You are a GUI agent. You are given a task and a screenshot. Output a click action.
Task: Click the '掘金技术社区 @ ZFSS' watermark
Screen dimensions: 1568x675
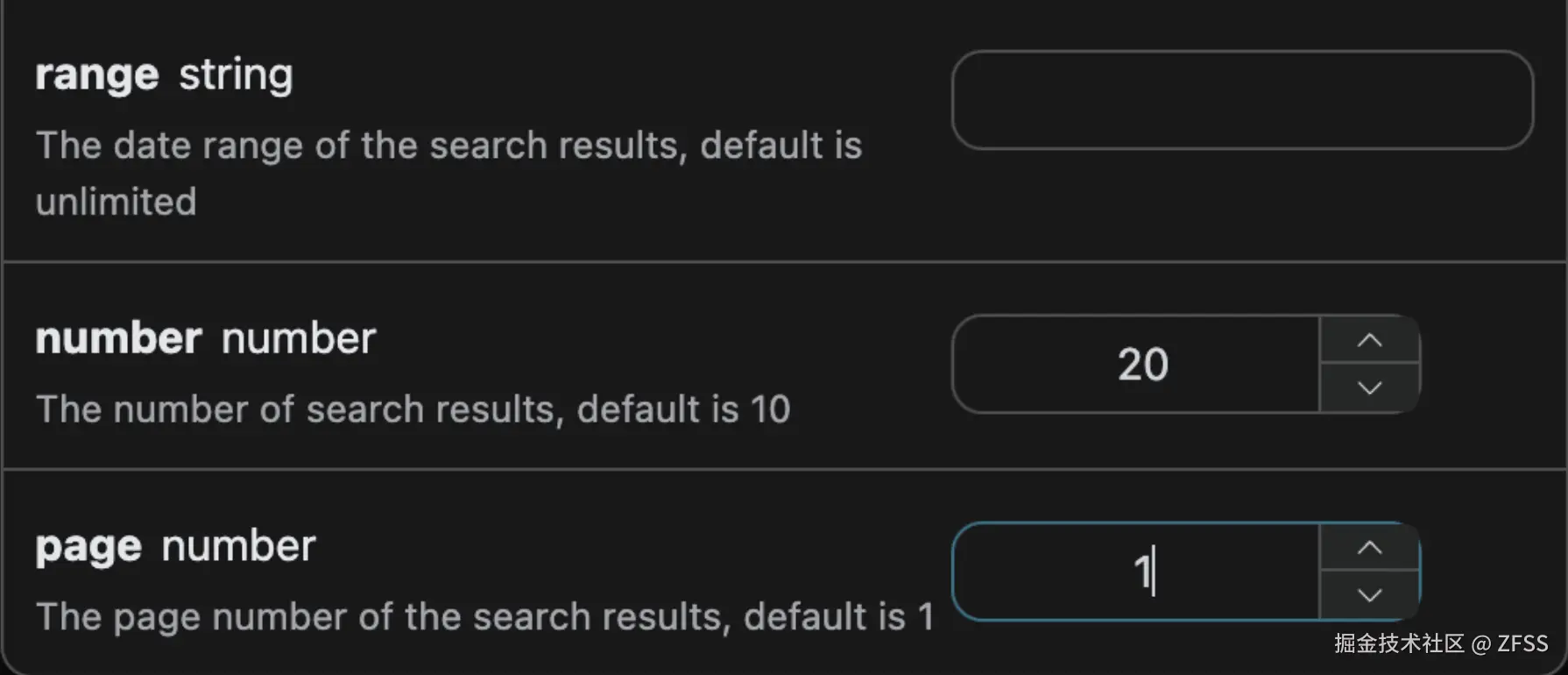(1441, 644)
